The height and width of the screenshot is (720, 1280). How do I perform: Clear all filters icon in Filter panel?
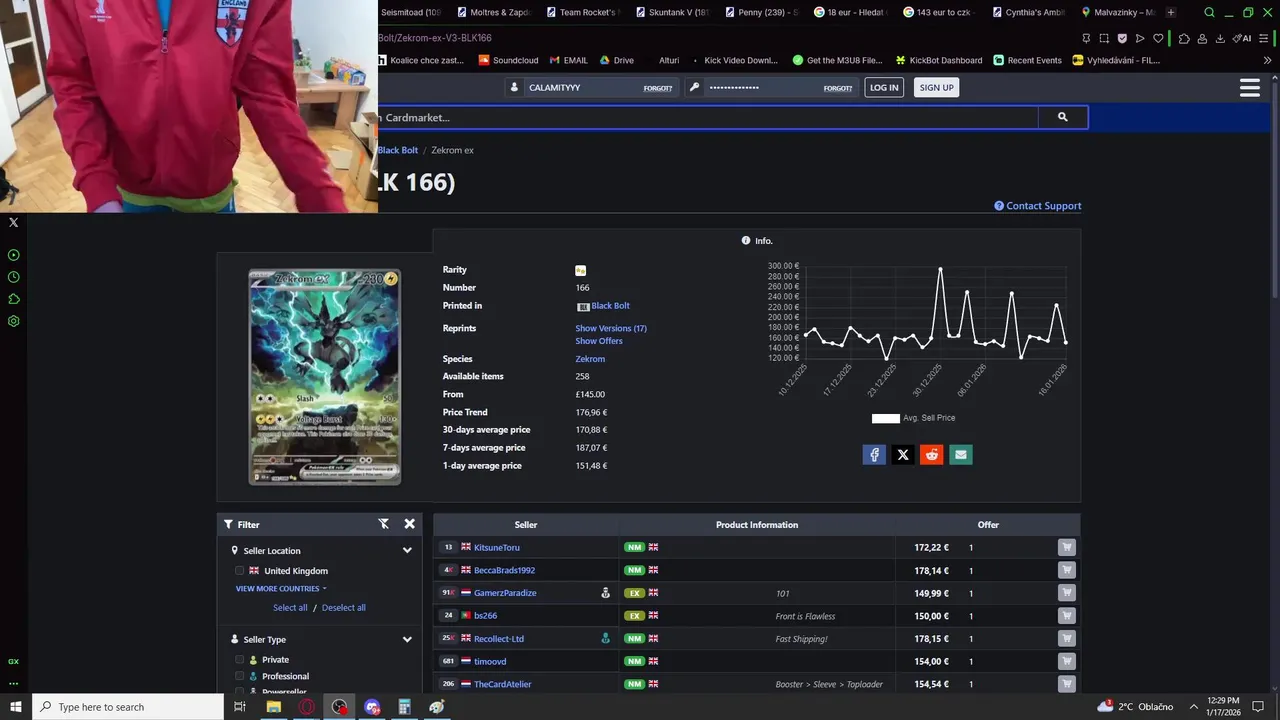point(383,524)
